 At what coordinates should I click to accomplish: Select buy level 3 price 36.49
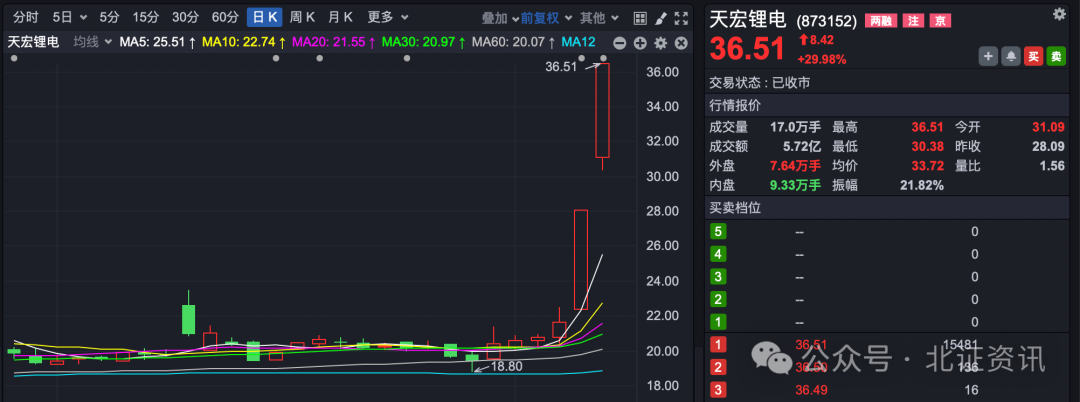point(811,391)
